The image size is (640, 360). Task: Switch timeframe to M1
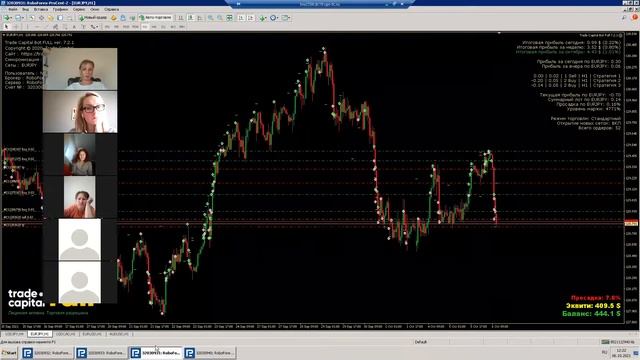coord(107,27)
